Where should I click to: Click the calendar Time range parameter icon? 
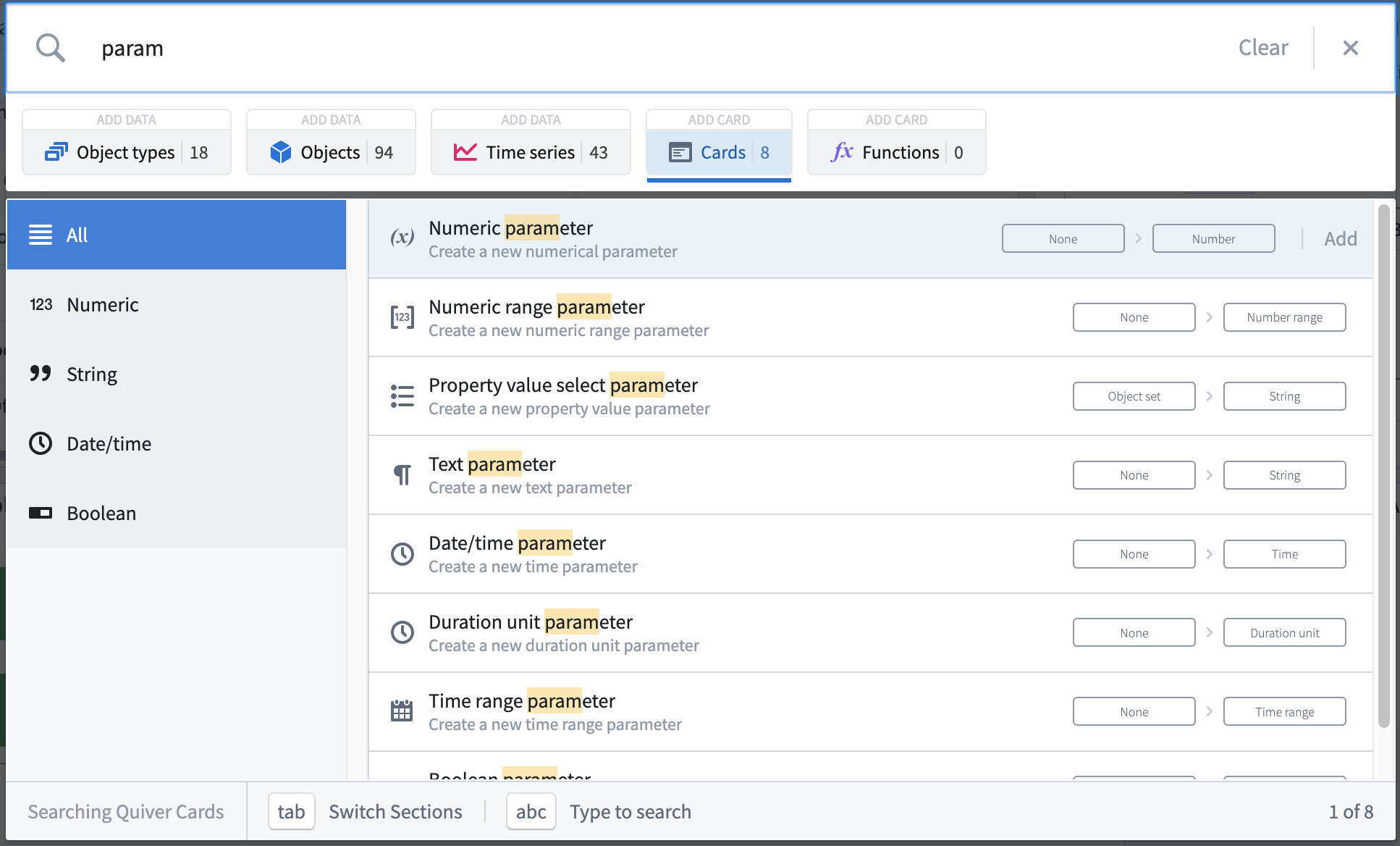coord(402,711)
